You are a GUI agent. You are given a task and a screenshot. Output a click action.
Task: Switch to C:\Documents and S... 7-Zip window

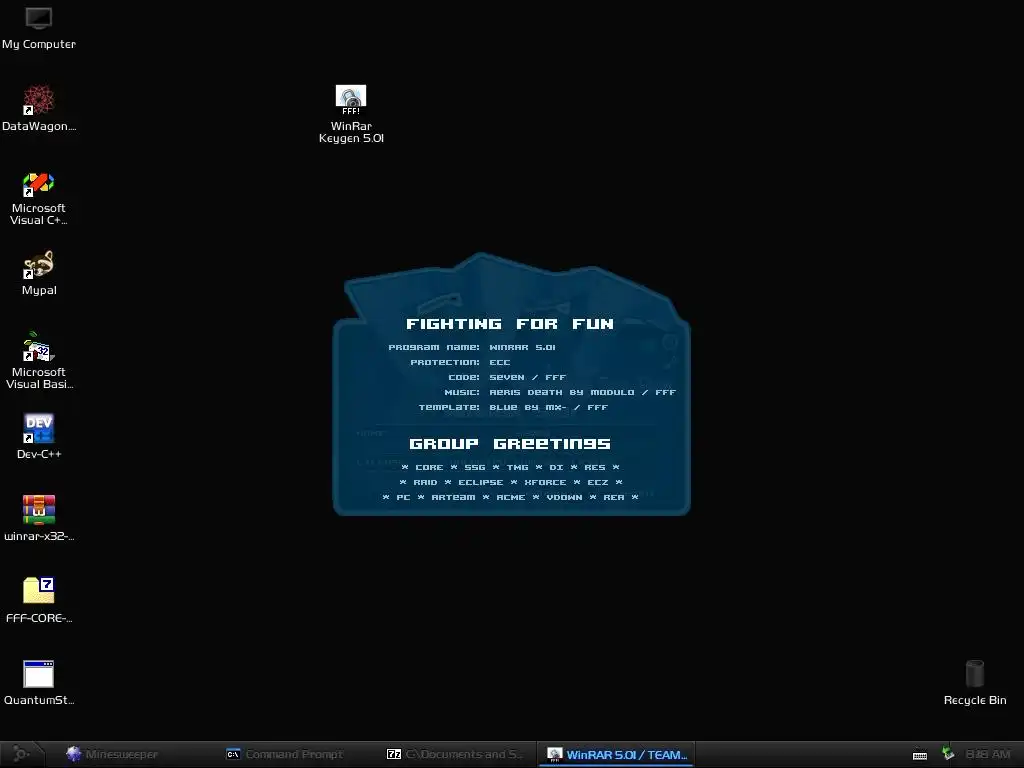[x=455, y=754]
